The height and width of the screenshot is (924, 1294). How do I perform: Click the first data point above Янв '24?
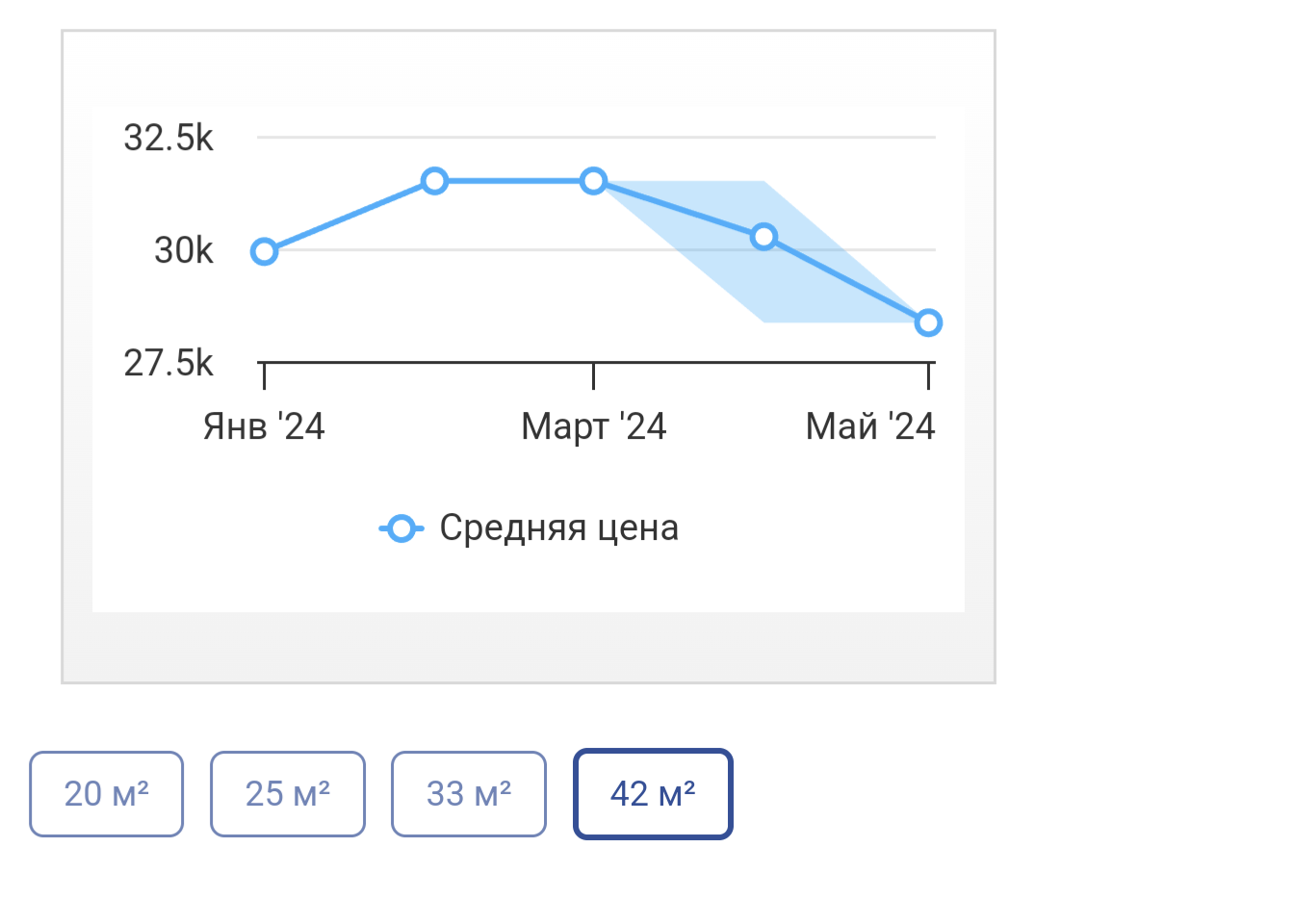pyautogui.click(x=264, y=252)
